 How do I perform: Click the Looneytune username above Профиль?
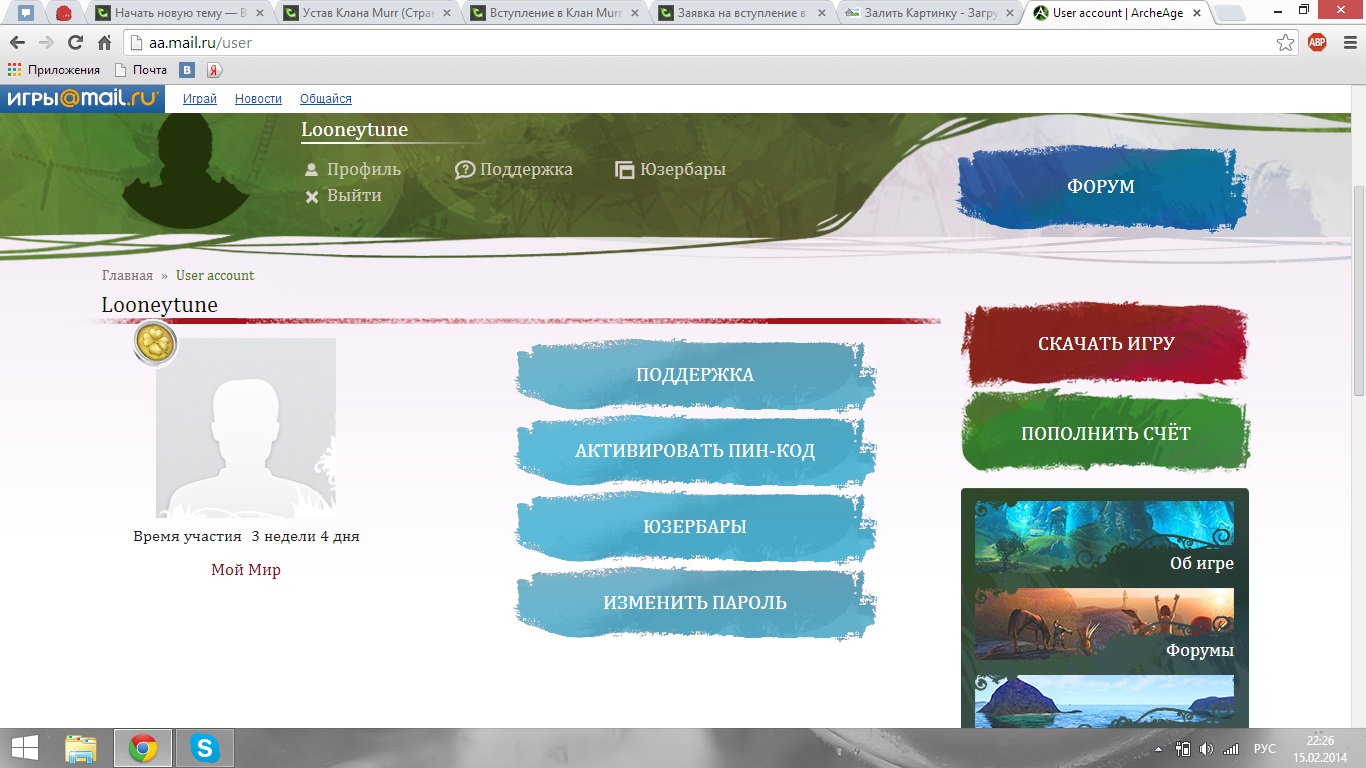click(354, 130)
